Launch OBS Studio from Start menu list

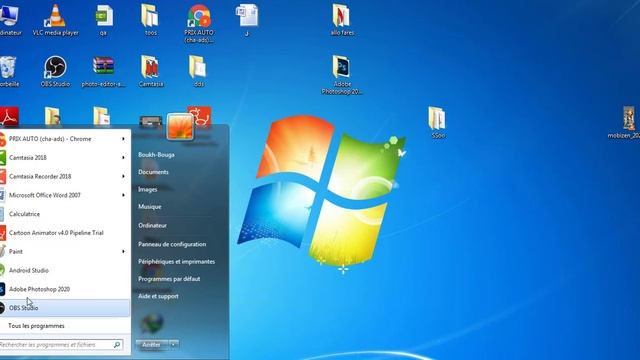[65, 308]
